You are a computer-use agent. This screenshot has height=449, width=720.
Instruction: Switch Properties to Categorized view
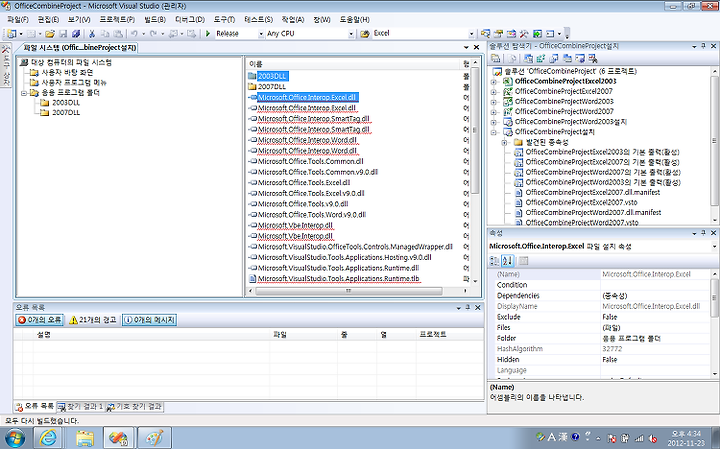pos(495,261)
